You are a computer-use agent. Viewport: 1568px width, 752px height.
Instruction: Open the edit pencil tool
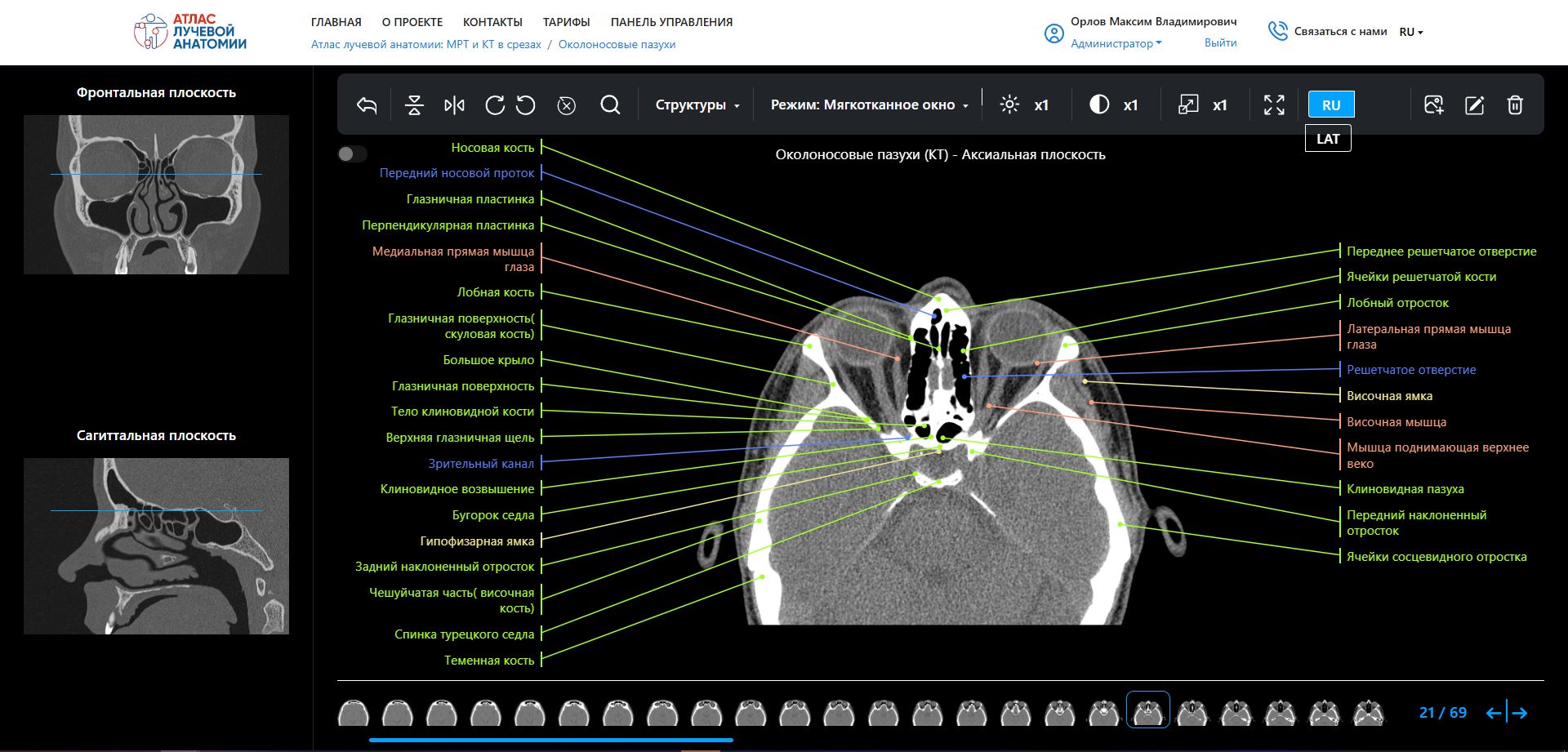point(1474,105)
